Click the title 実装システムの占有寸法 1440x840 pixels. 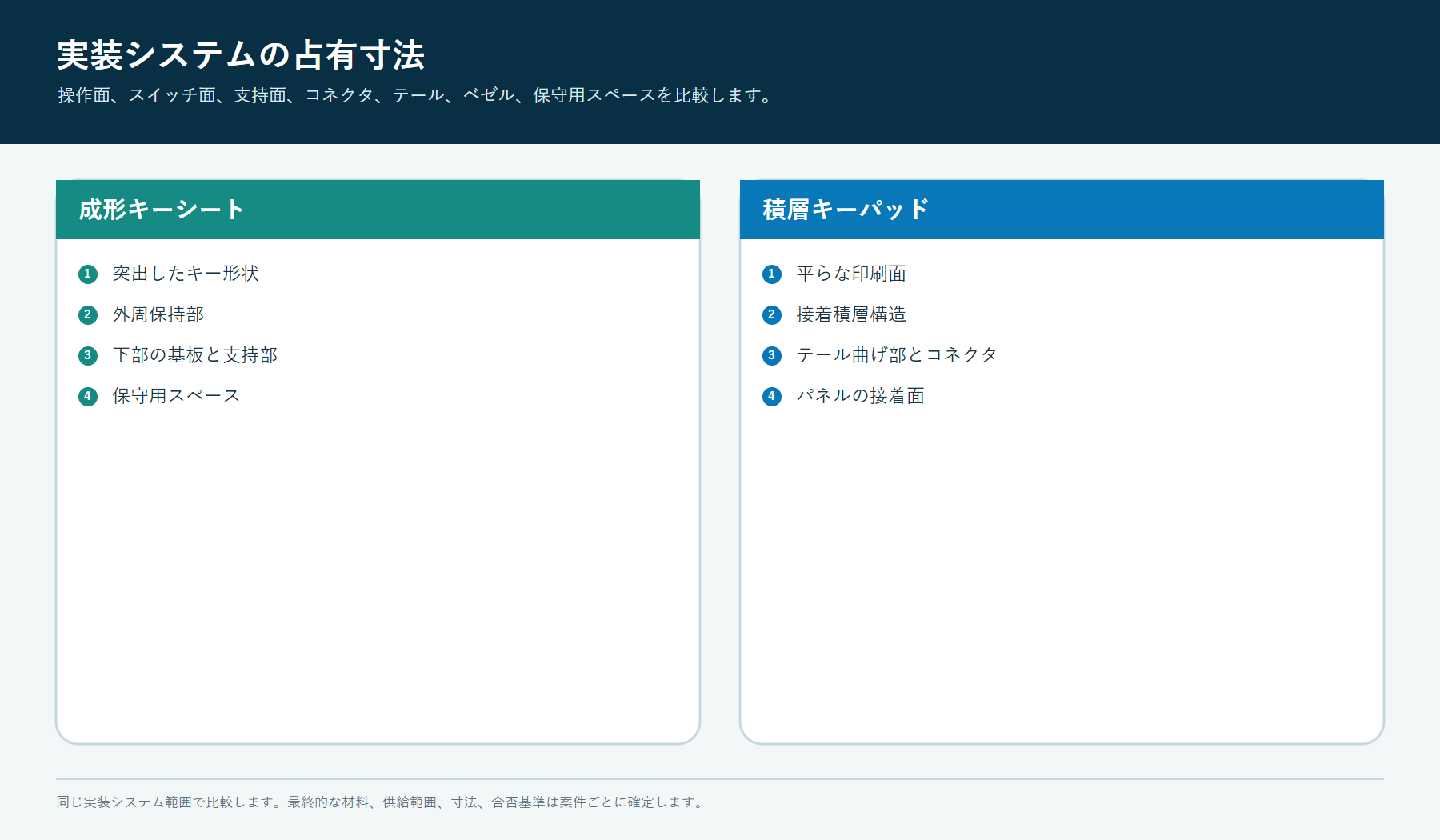pos(241,55)
